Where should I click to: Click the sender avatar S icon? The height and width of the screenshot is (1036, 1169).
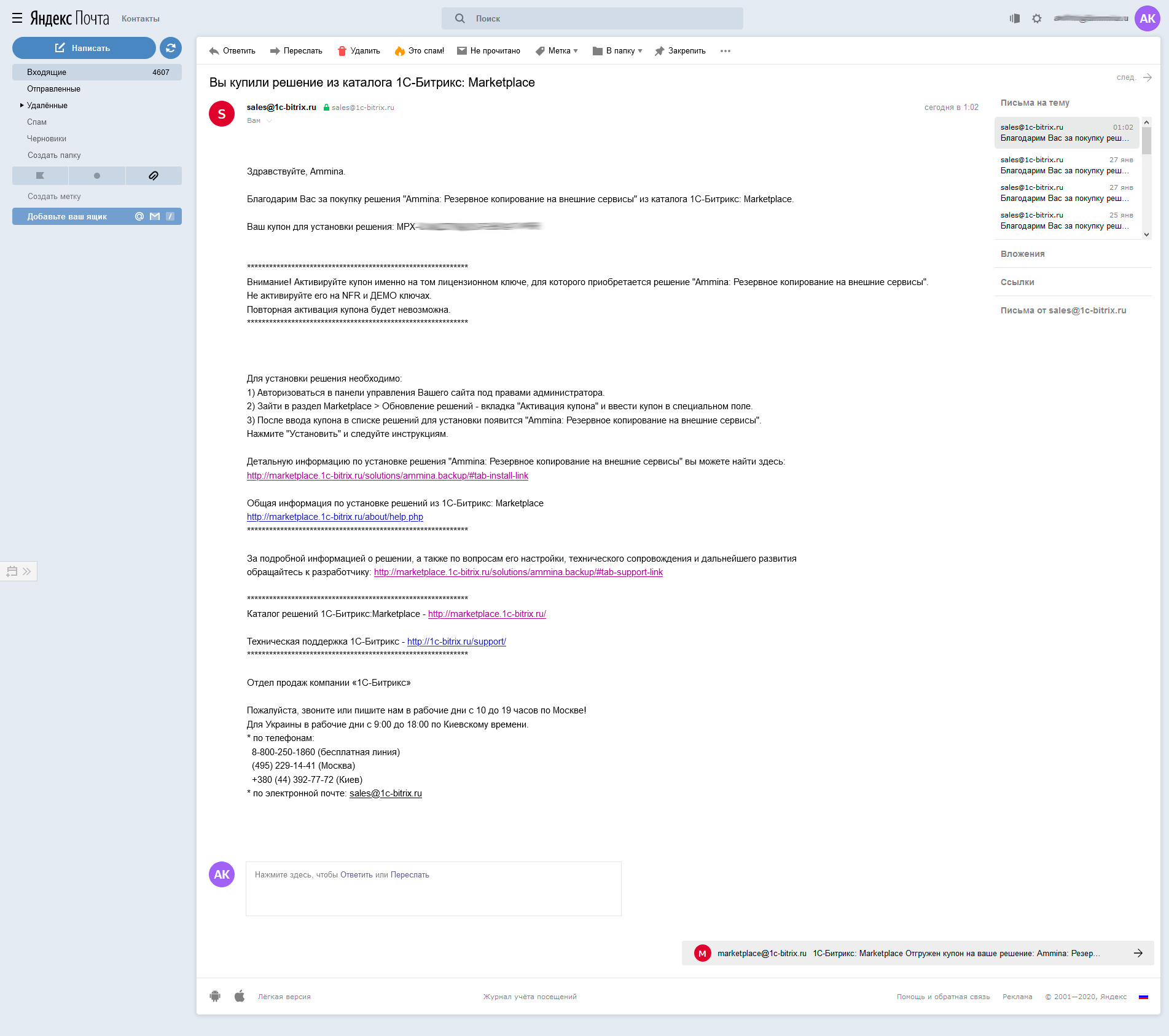pos(222,114)
